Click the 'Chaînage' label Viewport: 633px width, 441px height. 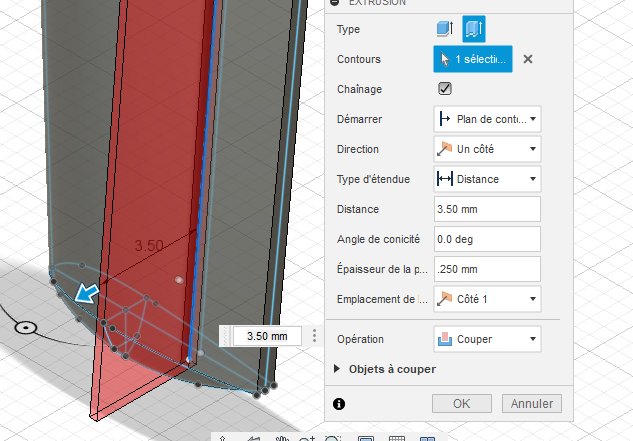(x=359, y=89)
